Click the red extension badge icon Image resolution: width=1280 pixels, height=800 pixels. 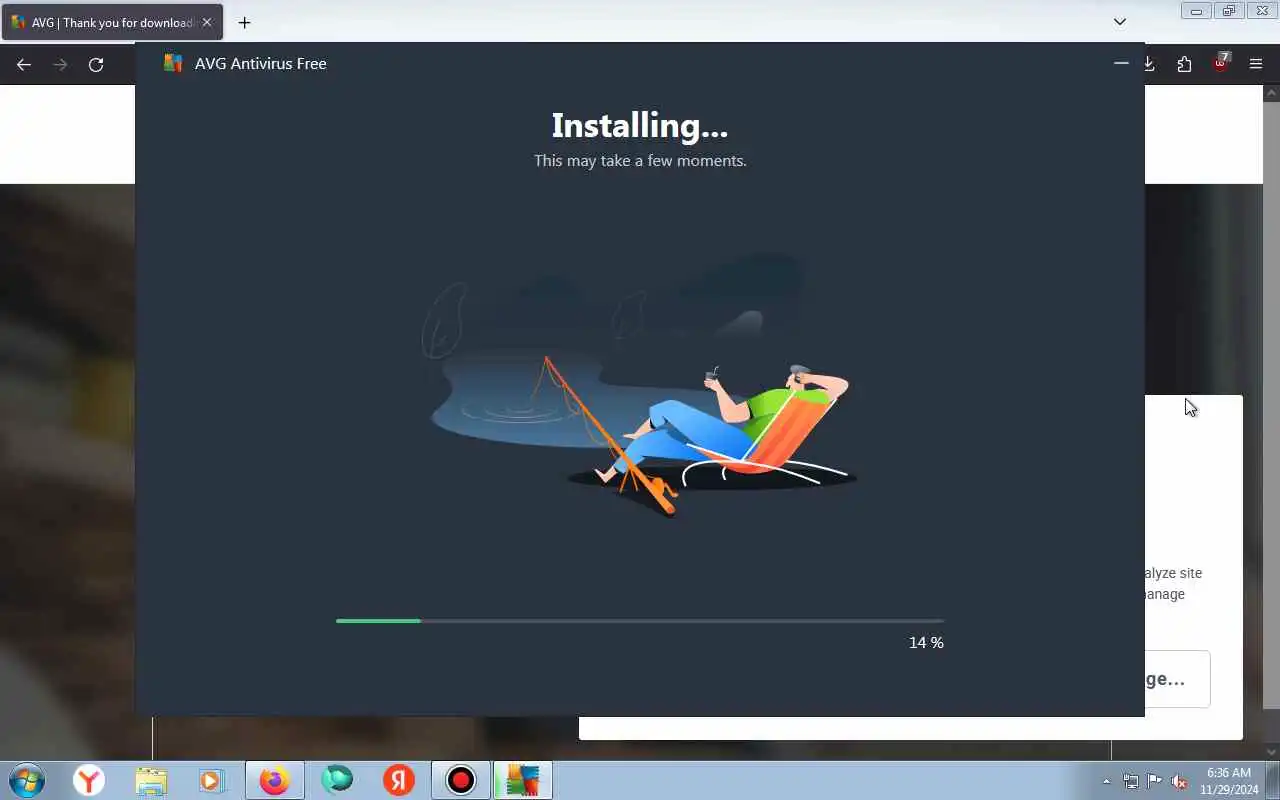pos(1220,63)
